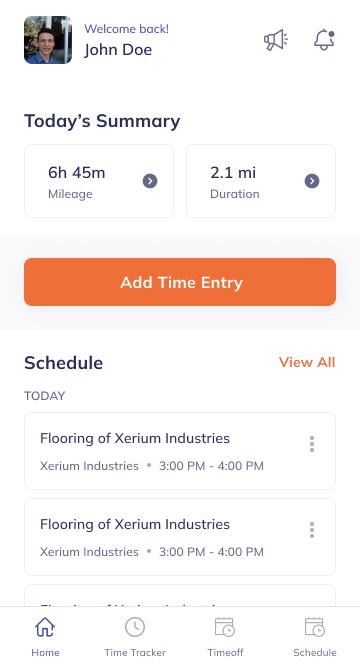Select the Time Tracker tab label
360x667 pixels.
(x=135, y=653)
